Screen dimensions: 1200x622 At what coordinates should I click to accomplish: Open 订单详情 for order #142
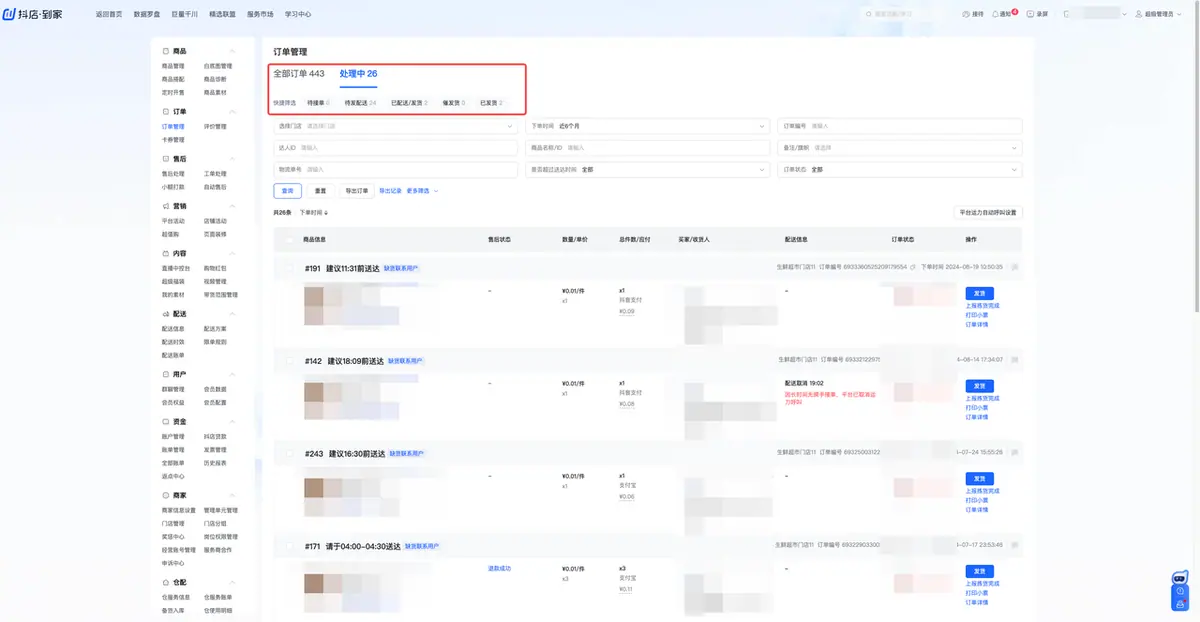[x=977, y=417]
